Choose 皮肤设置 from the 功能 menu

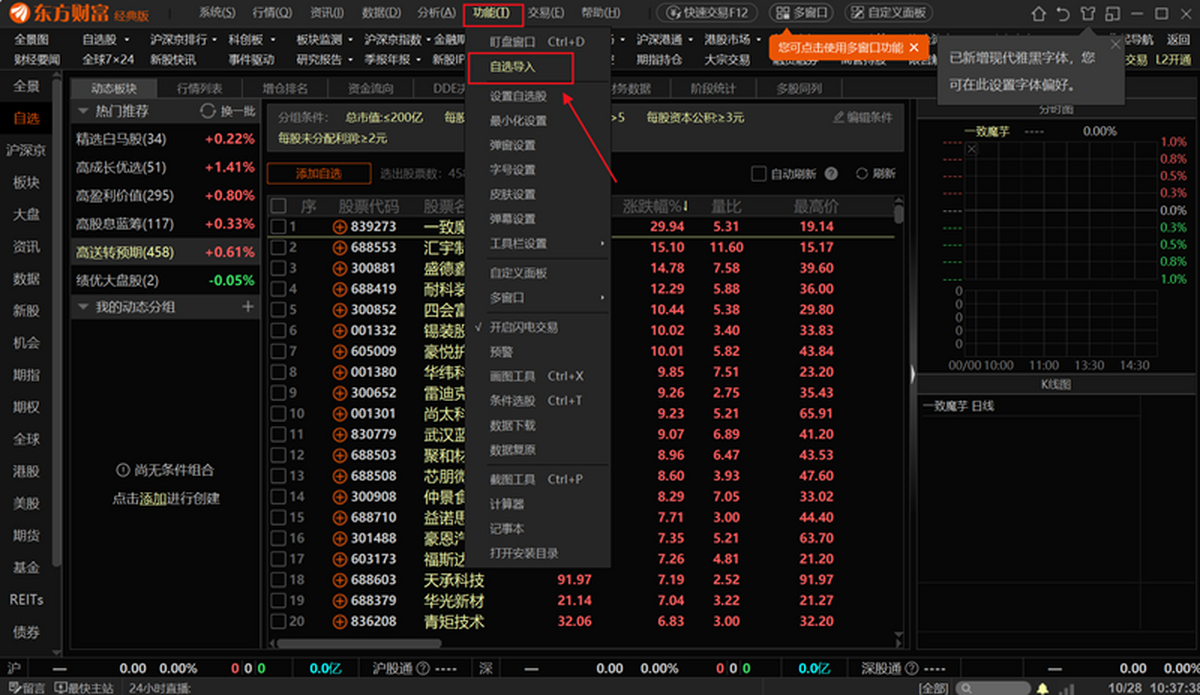pyautogui.click(x=512, y=194)
